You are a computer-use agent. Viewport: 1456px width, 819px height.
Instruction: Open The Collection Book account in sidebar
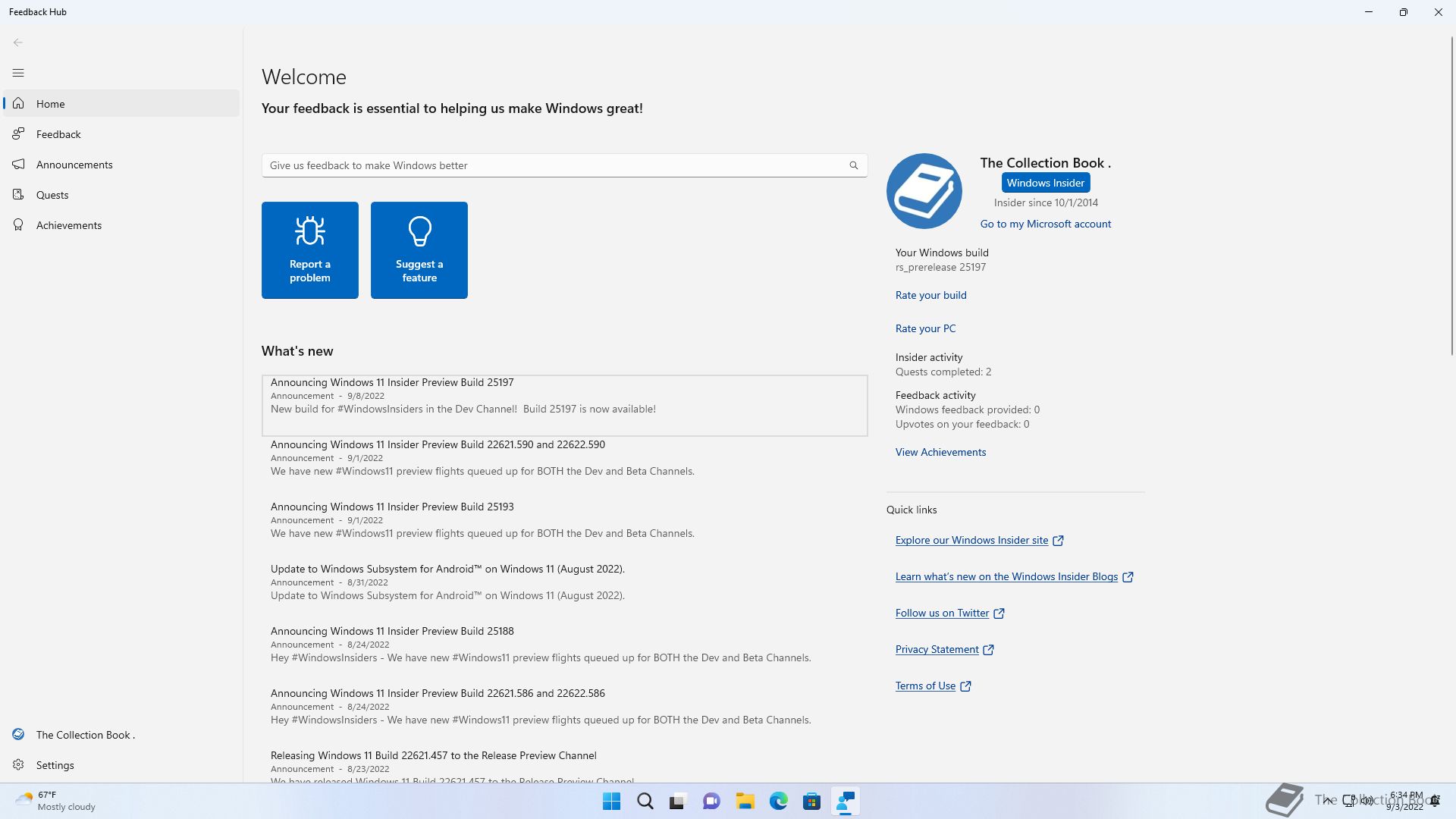point(121,735)
